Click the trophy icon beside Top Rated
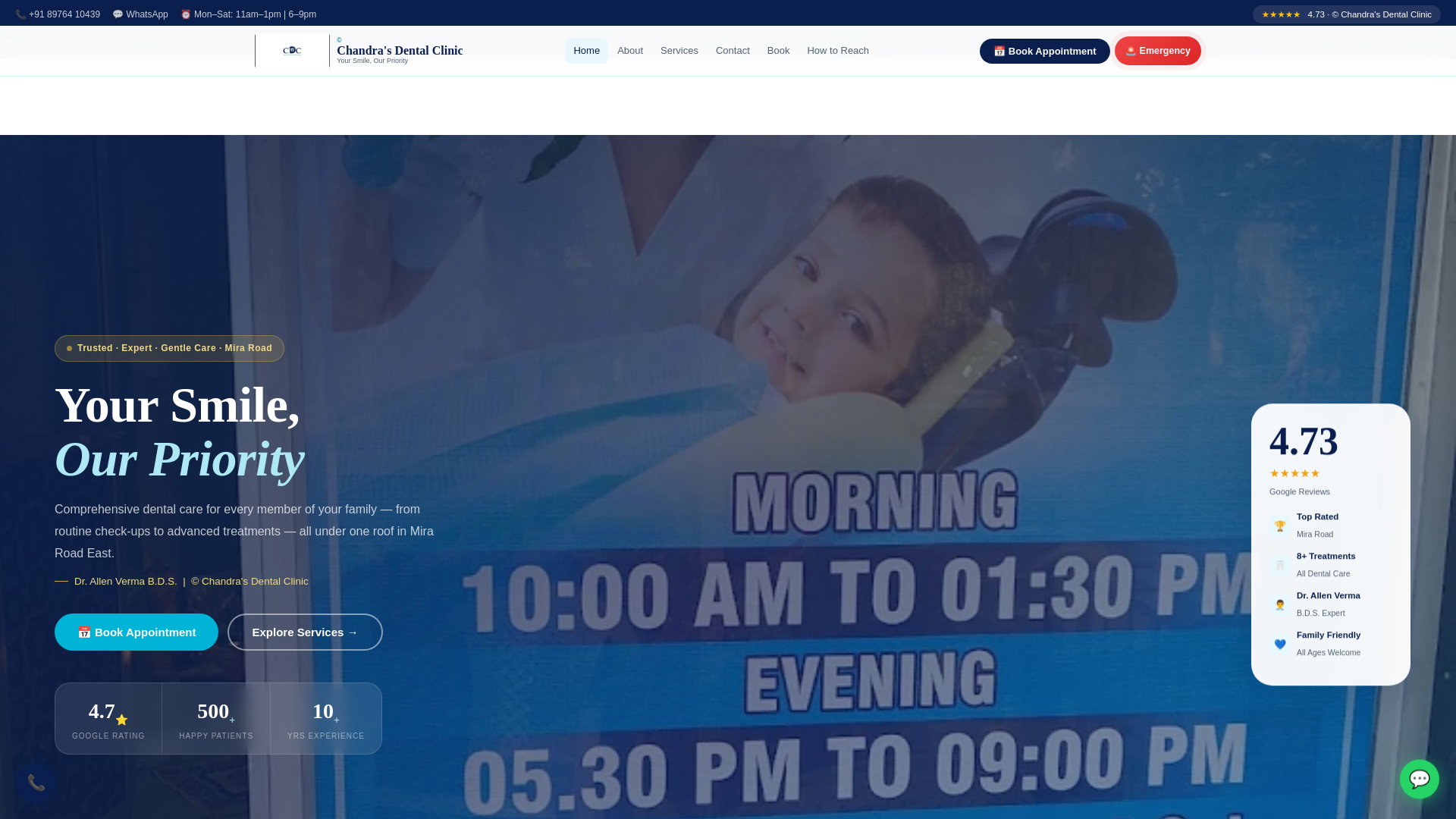 pos(1280,526)
